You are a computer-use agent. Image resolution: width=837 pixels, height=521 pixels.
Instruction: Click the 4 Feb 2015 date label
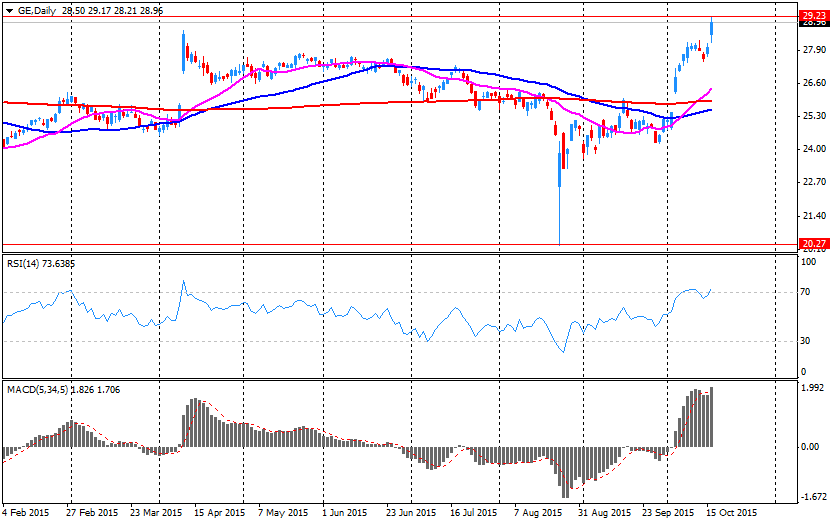(x=26, y=513)
